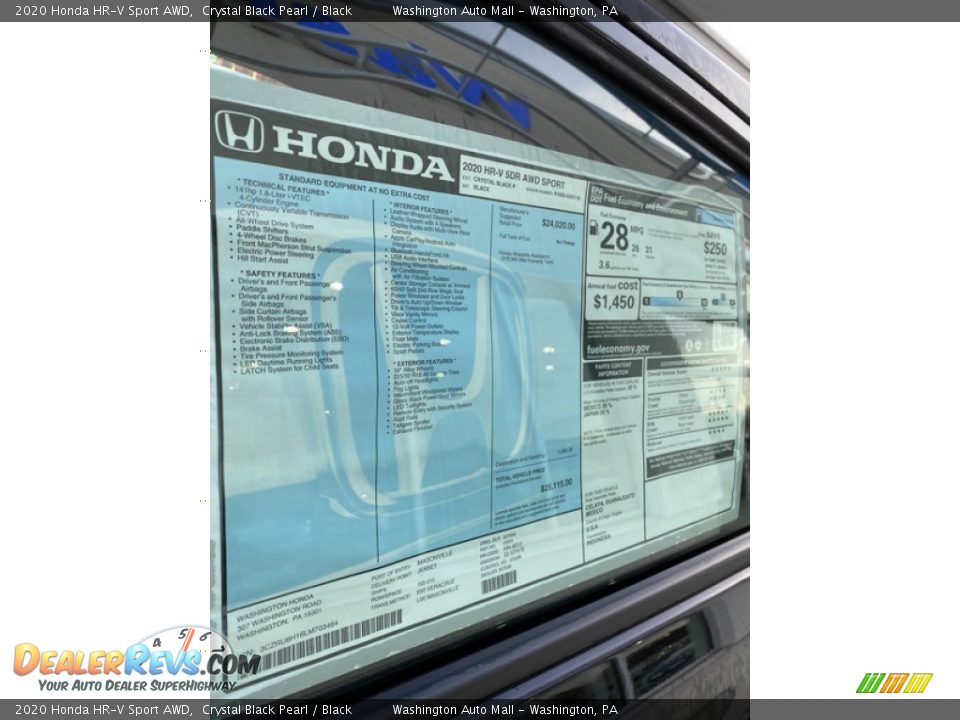Click the gas pump icon near Save $250
This screenshot has width=960, height=720.
point(593,227)
